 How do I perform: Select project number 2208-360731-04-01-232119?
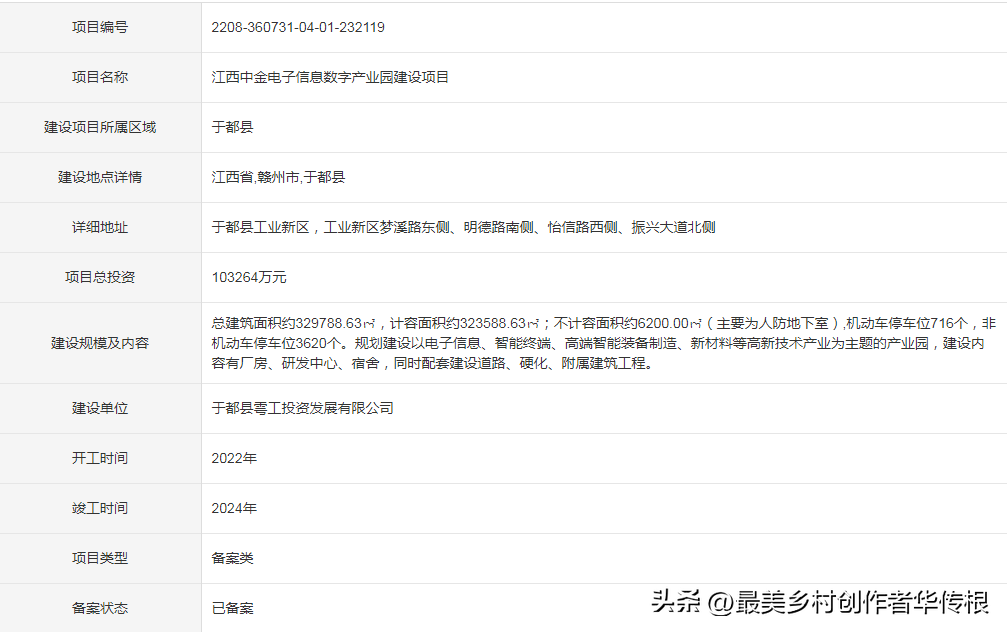[298, 27]
